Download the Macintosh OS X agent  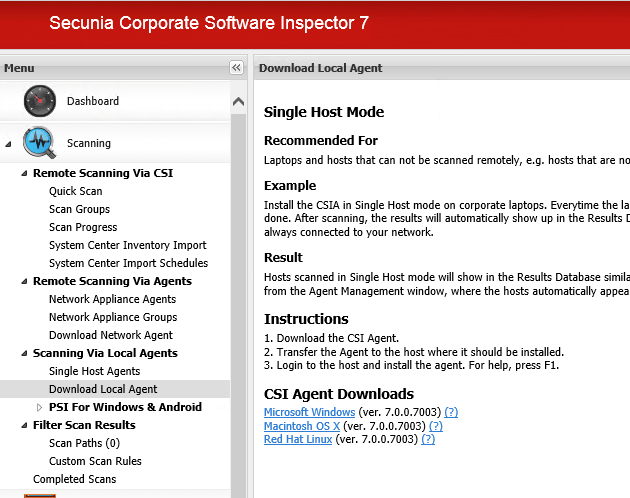[x=301, y=425]
